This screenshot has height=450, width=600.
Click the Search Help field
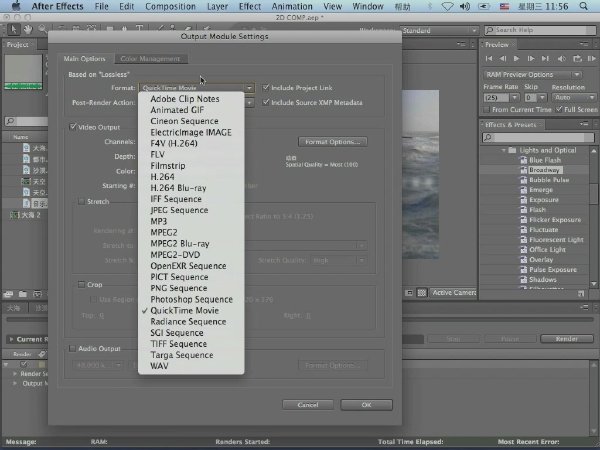(x=540, y=30)
